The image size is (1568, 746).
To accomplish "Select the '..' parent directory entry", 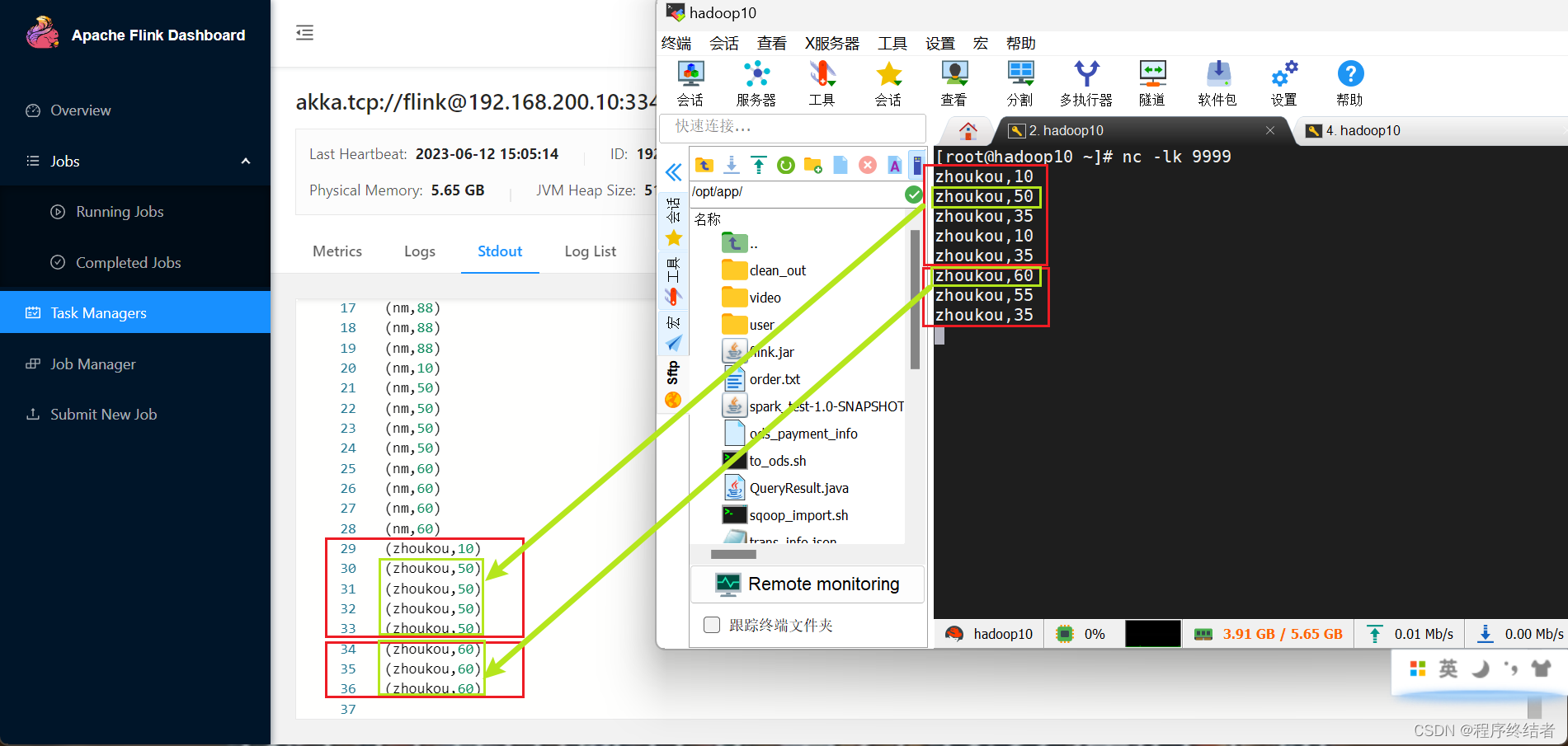I will (x=740, y=243).
